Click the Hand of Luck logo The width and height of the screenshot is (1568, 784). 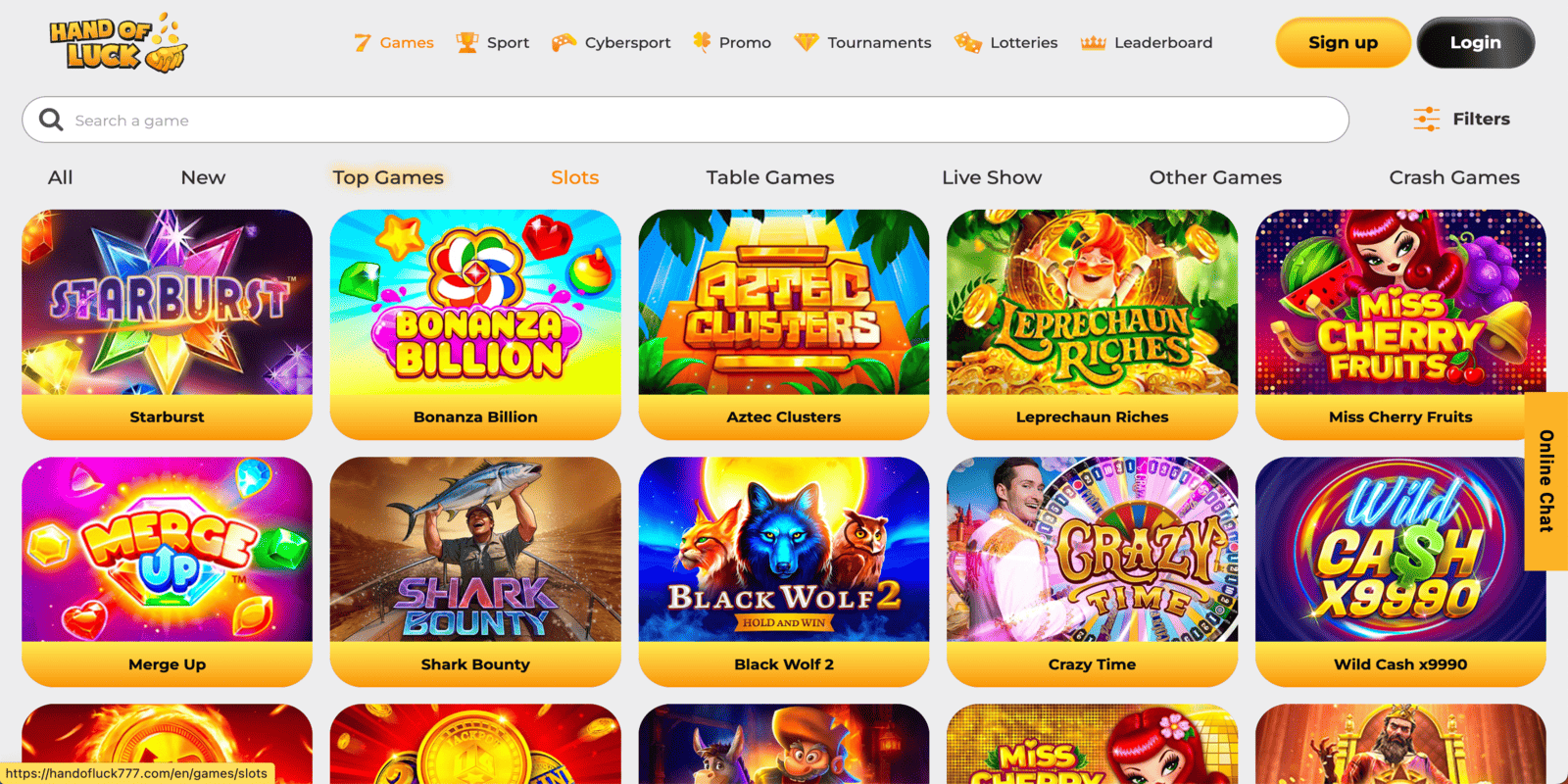tap(118, 43)
